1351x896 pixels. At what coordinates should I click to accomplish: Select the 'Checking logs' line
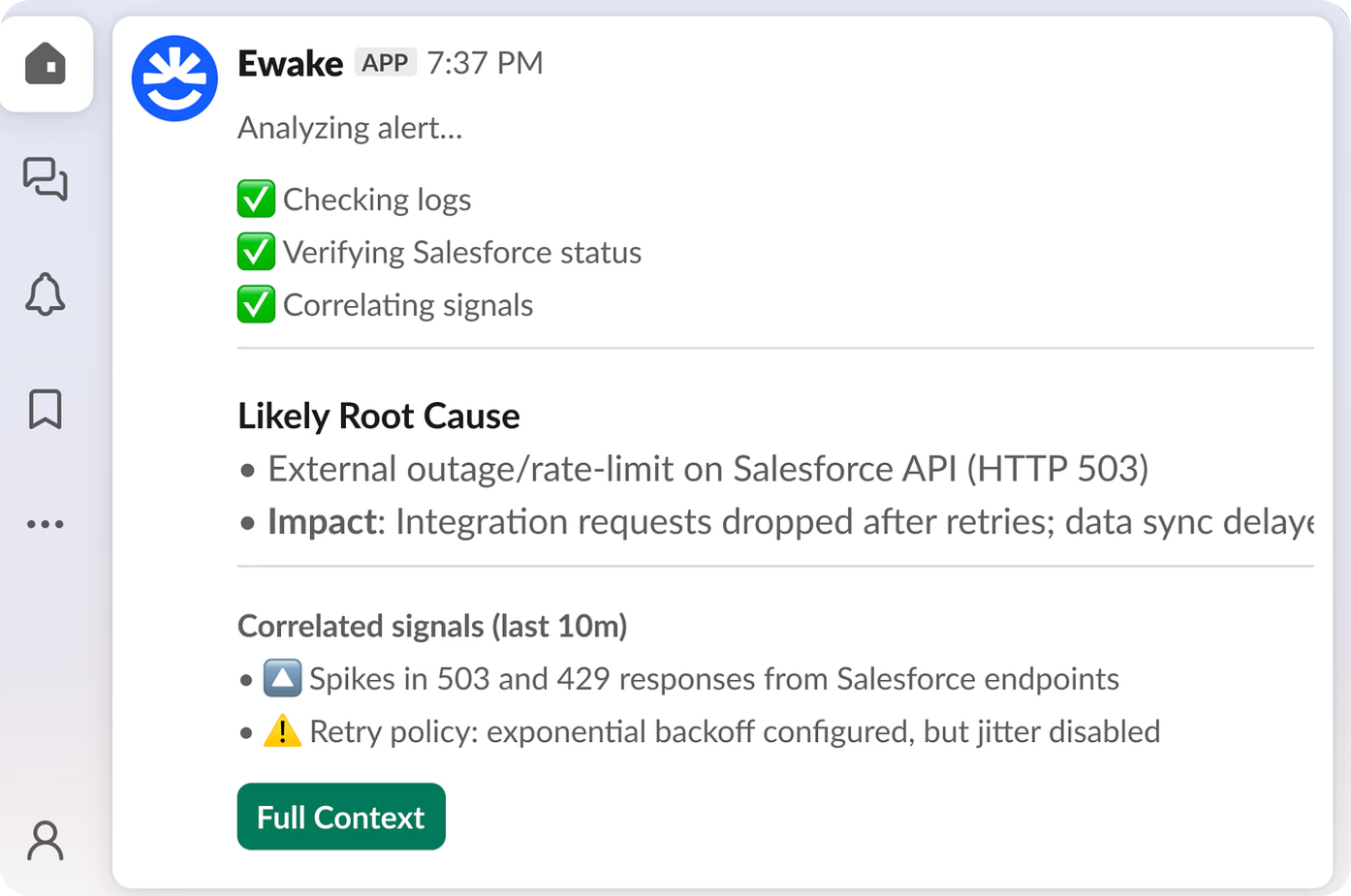tap(377, 200)
